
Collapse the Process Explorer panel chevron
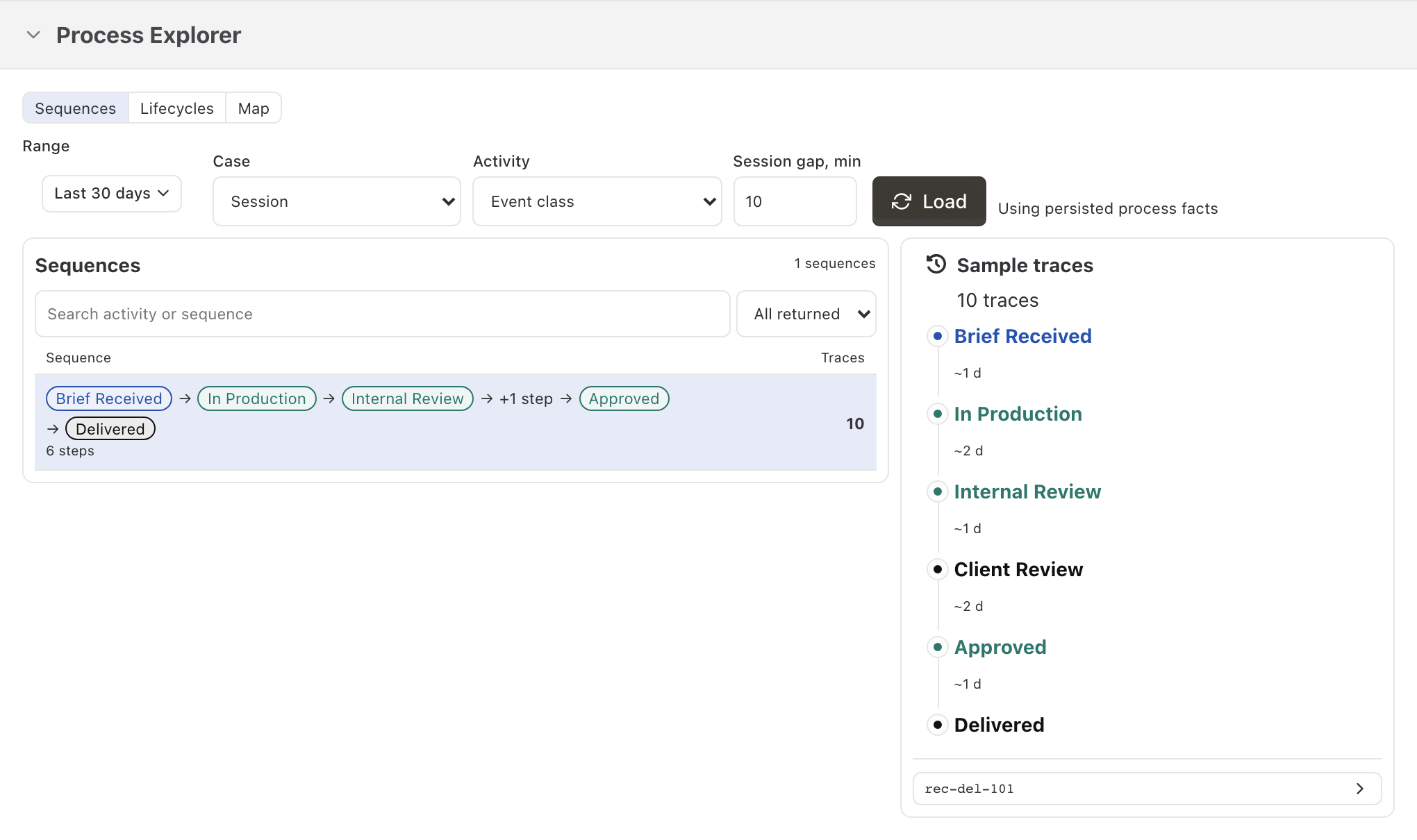click(x=33, y=35)
